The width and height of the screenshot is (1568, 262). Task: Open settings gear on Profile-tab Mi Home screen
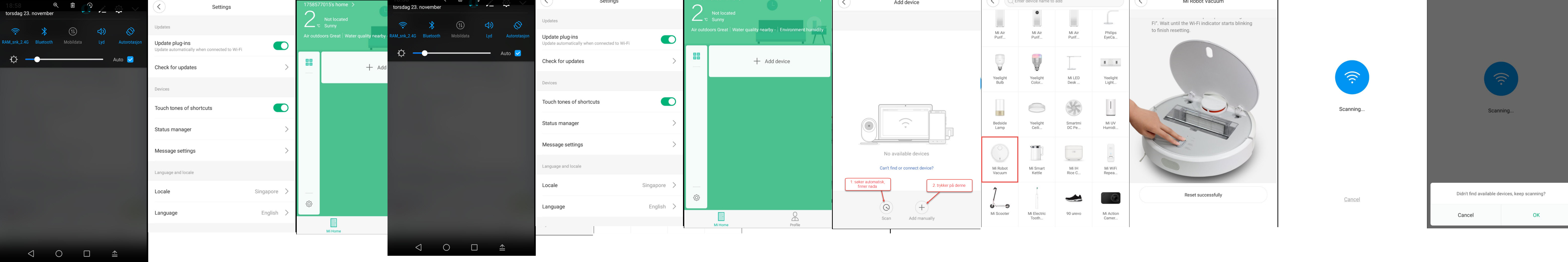696,197
